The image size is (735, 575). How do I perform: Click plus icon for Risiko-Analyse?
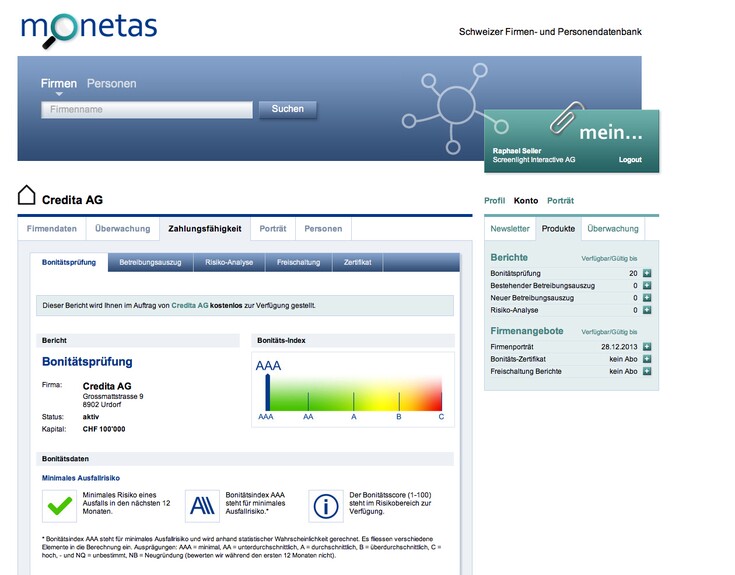point(647,310)
